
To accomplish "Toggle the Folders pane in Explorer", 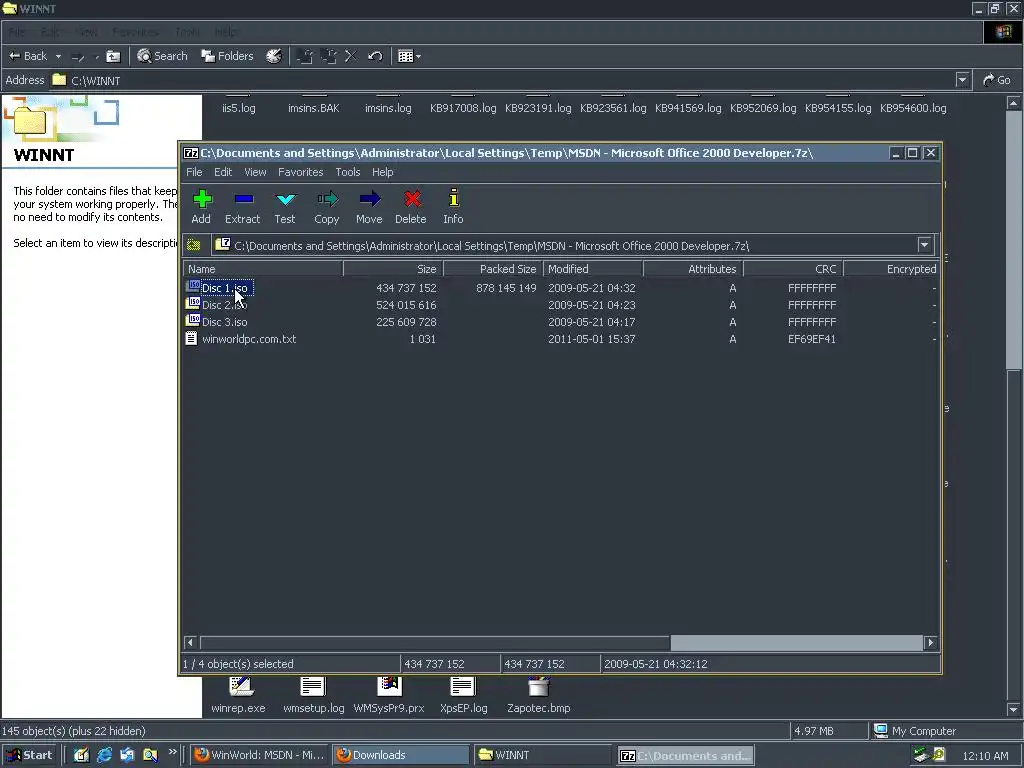I will (x=227, y=56).
